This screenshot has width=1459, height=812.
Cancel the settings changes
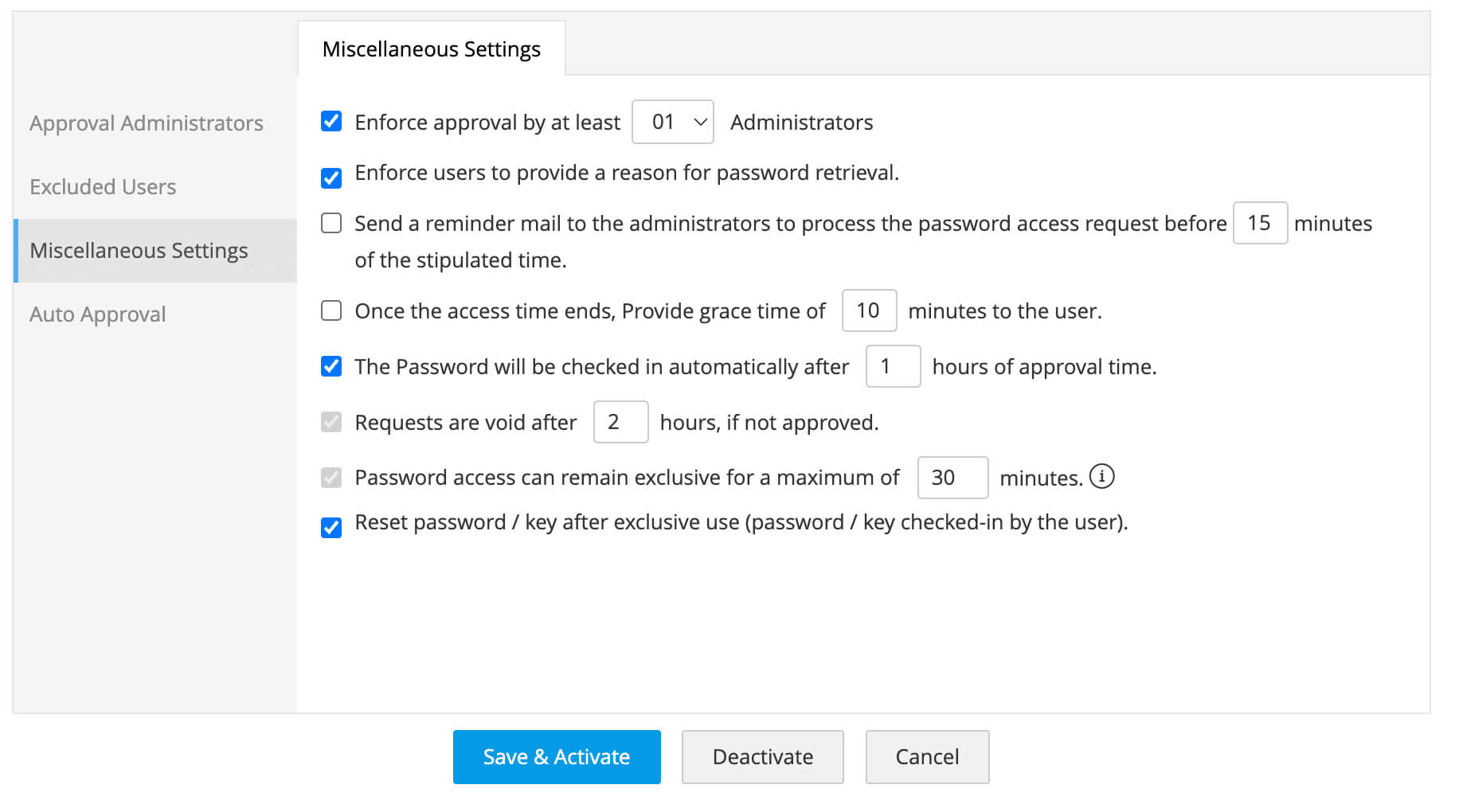click(x=927, y=757)
